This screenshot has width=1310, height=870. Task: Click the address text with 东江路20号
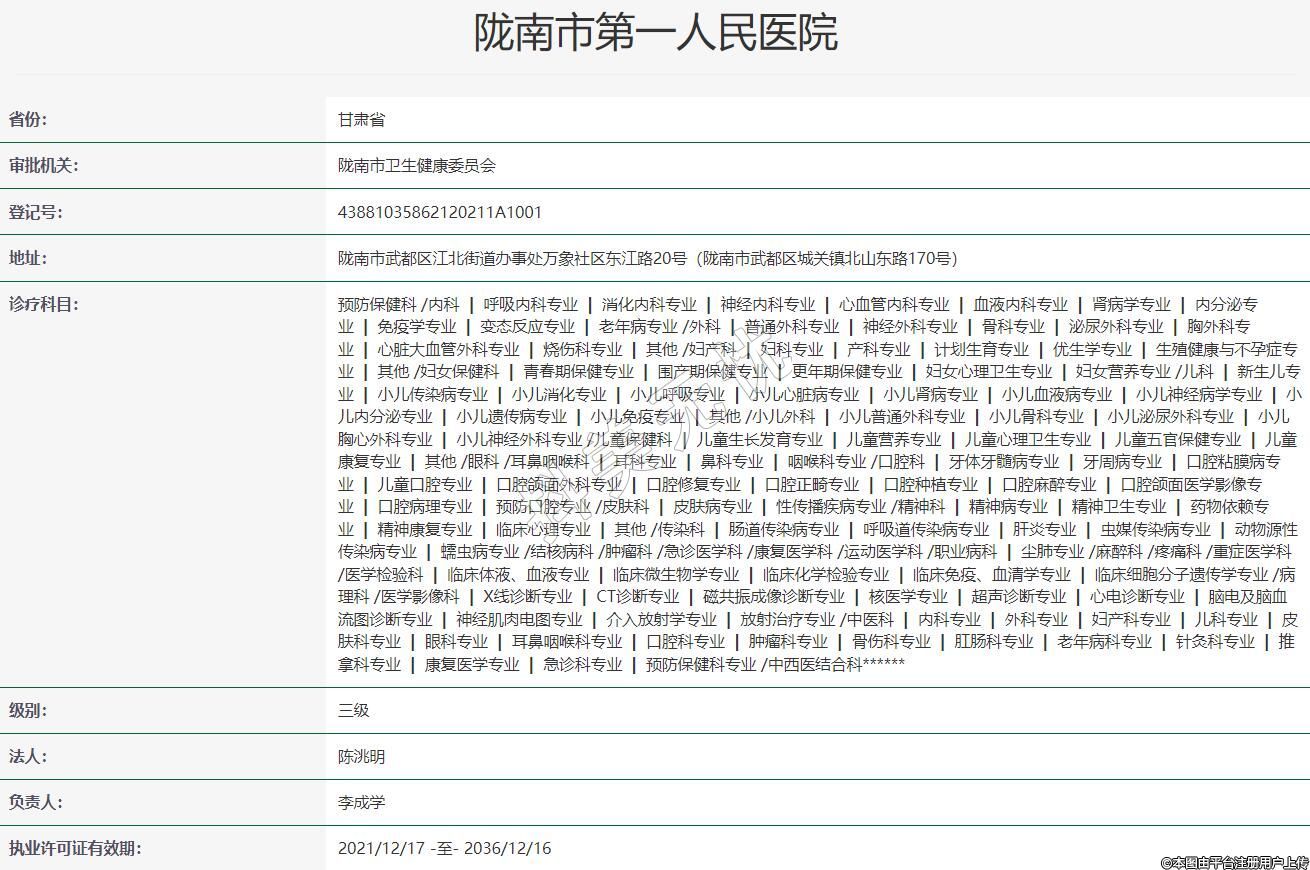click(647, 258)
